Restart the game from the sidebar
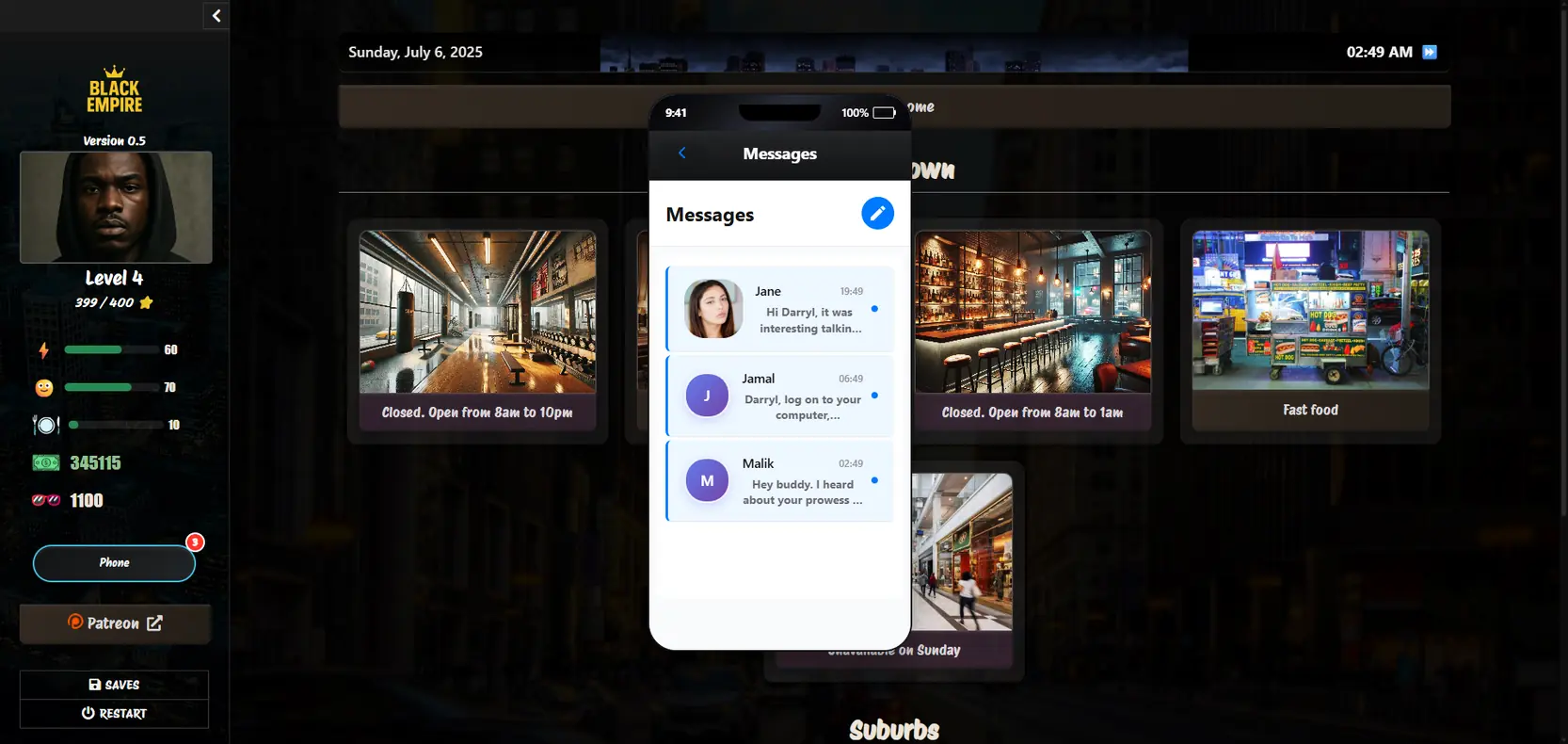The height and width of the screenshot is (744, 1568). 114,714
